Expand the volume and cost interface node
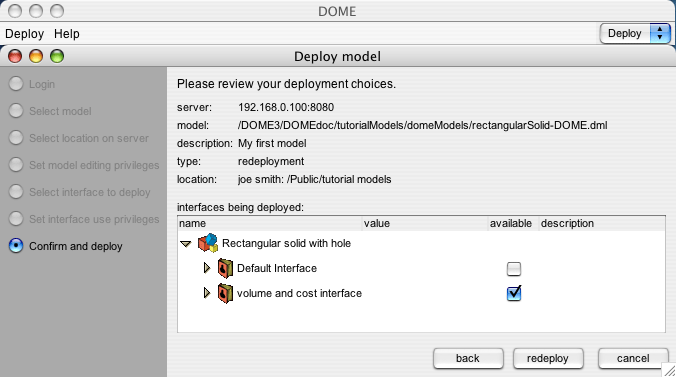 [207, 293]
